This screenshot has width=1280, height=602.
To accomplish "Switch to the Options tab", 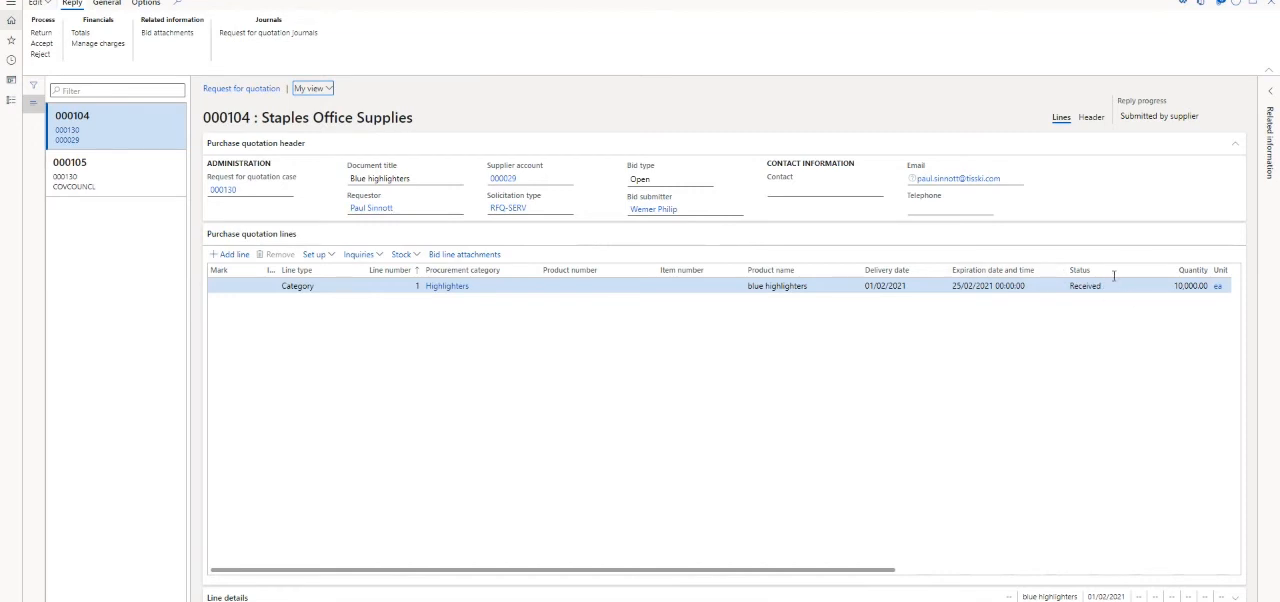I will click(146, 3).
